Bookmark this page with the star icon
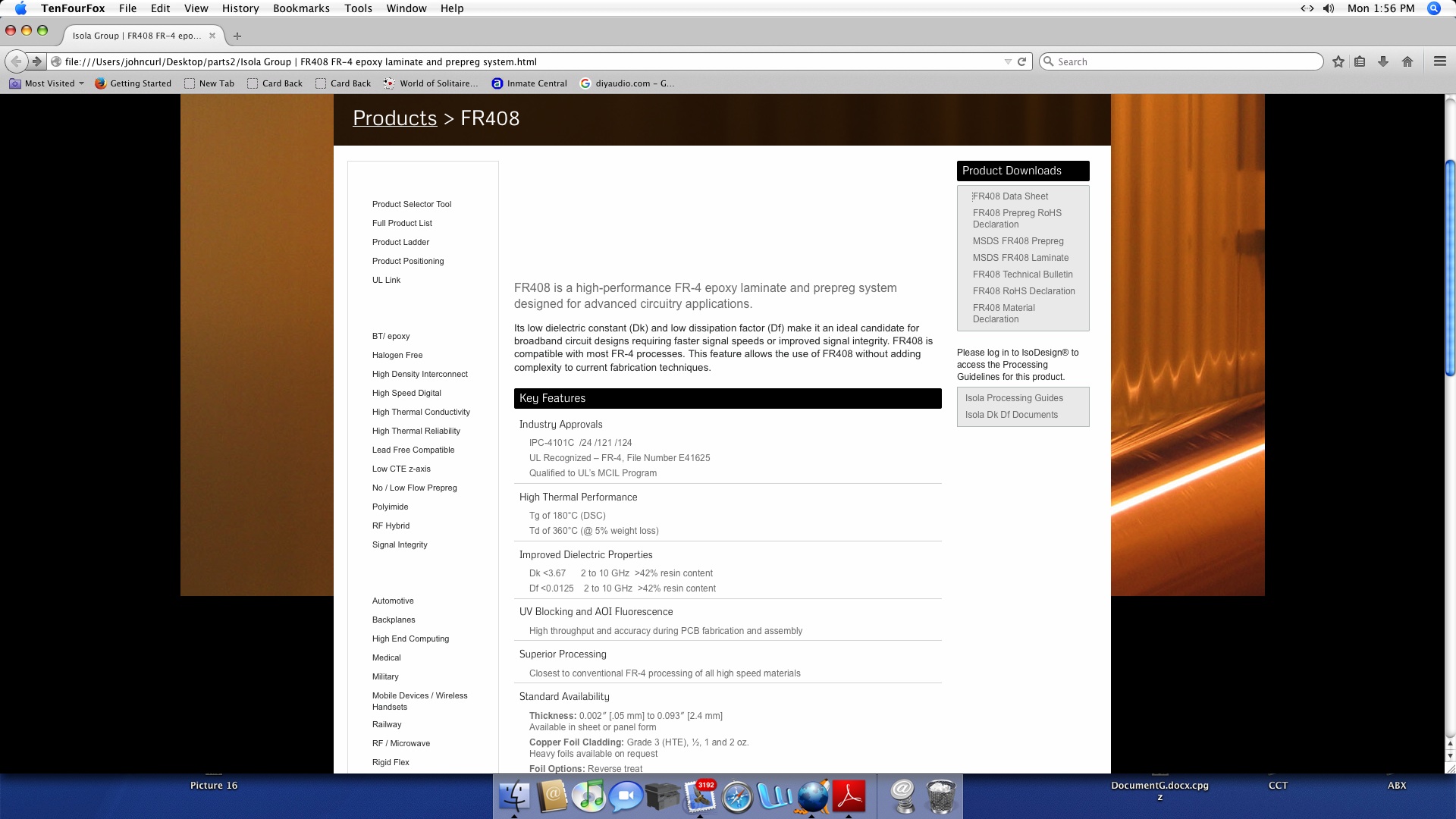Screen dimensions: 1456x819 point(1338,61)
